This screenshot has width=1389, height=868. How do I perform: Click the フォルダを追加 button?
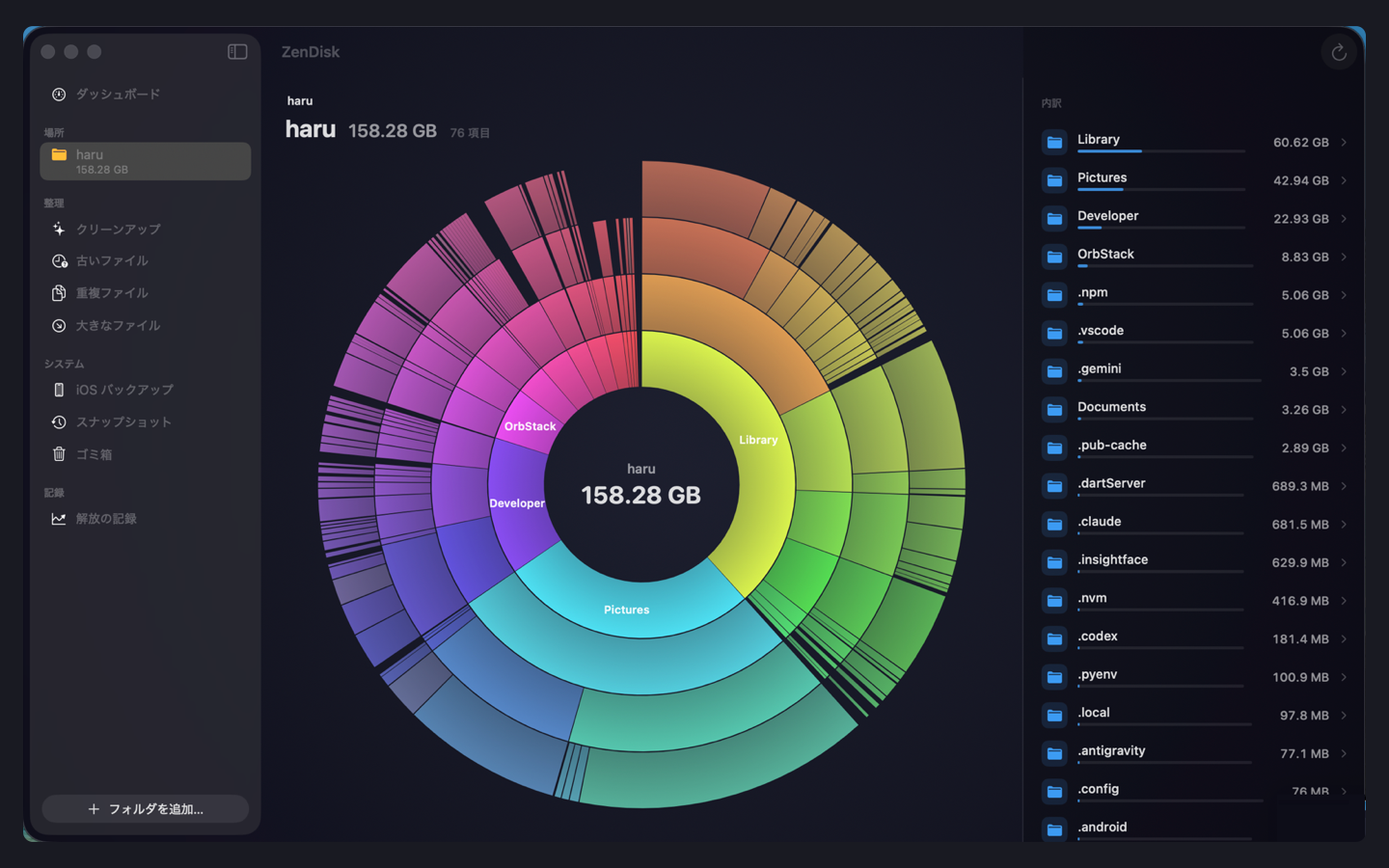tap(145, 809)
